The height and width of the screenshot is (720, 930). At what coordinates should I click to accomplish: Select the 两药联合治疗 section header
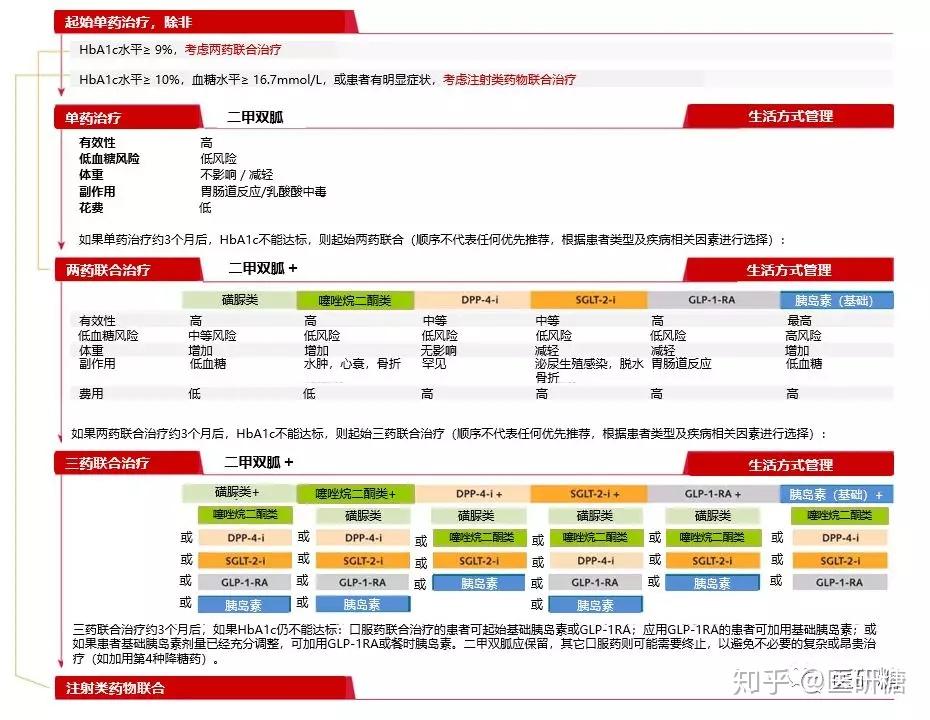click(x=126, y=270)
